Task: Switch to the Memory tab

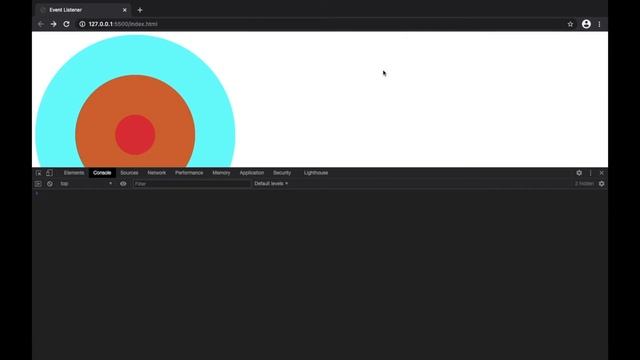Action: coord(221,173)
